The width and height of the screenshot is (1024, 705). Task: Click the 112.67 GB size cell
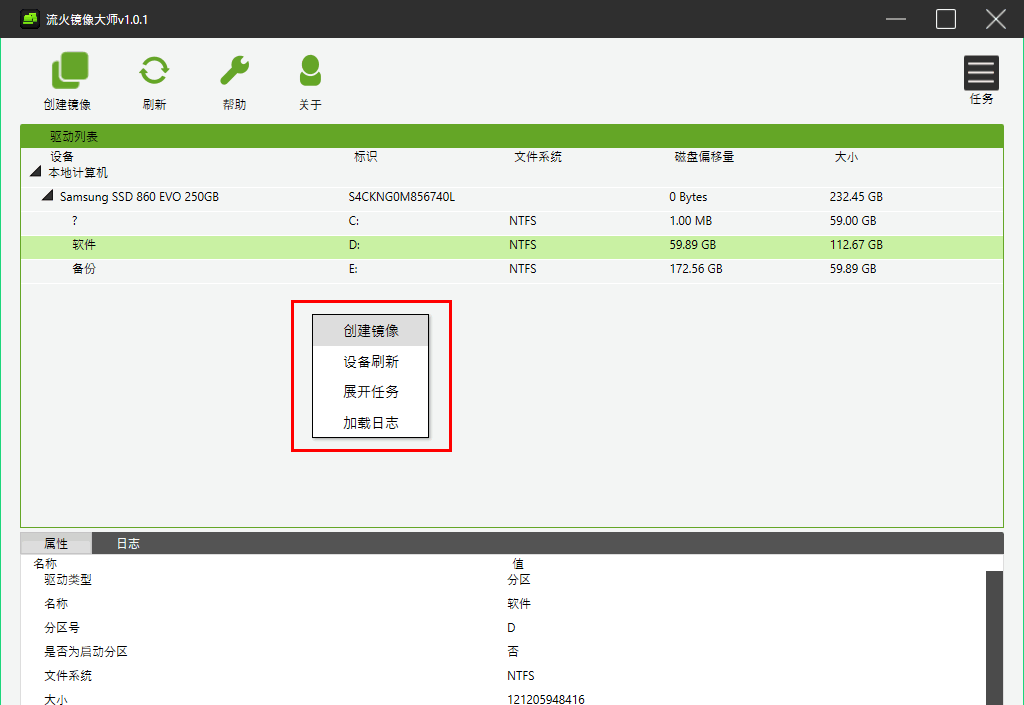tap(856, 245)
